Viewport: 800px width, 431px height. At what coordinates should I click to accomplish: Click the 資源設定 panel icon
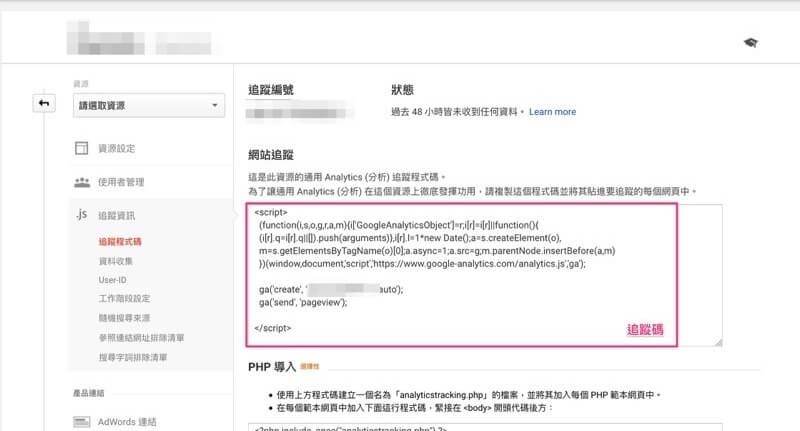(82, 148)
